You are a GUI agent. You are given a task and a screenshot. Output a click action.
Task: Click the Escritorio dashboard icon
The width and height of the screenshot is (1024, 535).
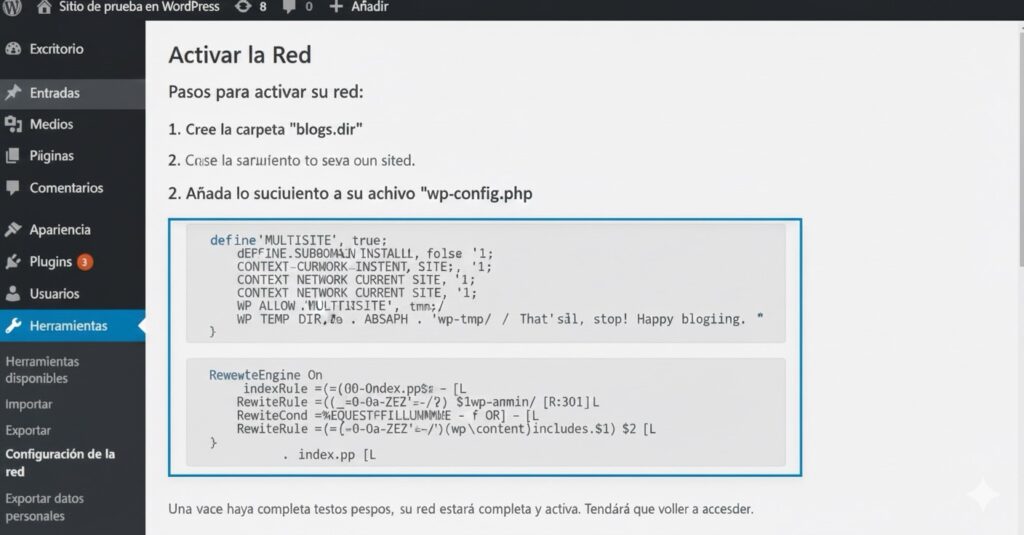[13, 49]
